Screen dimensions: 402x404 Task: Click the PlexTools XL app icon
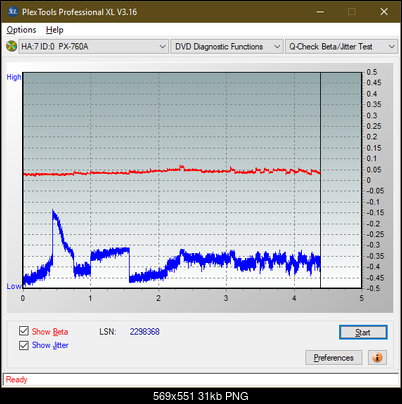click(x=12, y=12)
